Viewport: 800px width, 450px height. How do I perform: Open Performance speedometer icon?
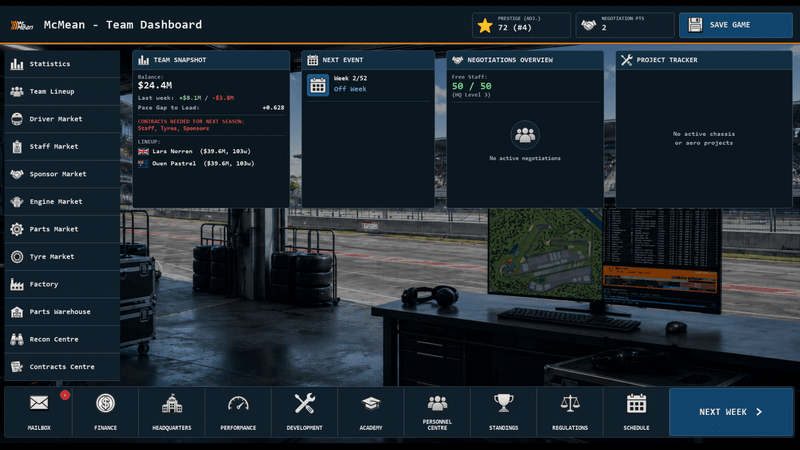pos(238,404)
